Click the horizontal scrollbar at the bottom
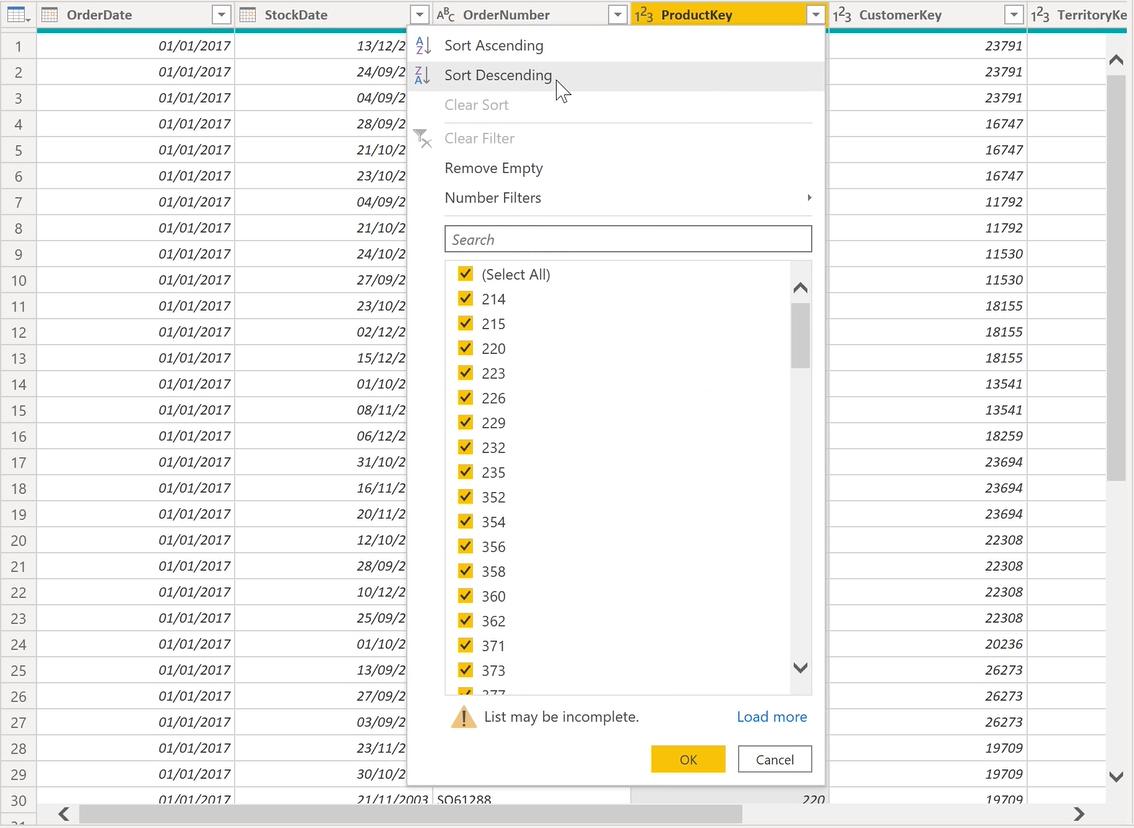Screen dimensions: 1134x828 (x=410, y=814)
